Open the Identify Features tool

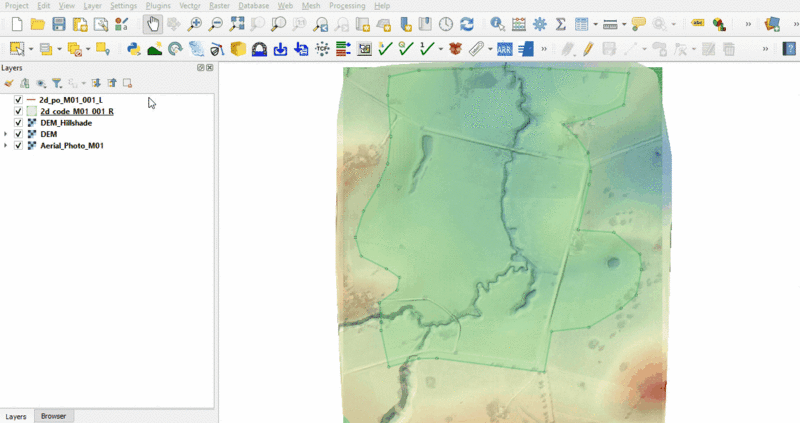[496, 24]
